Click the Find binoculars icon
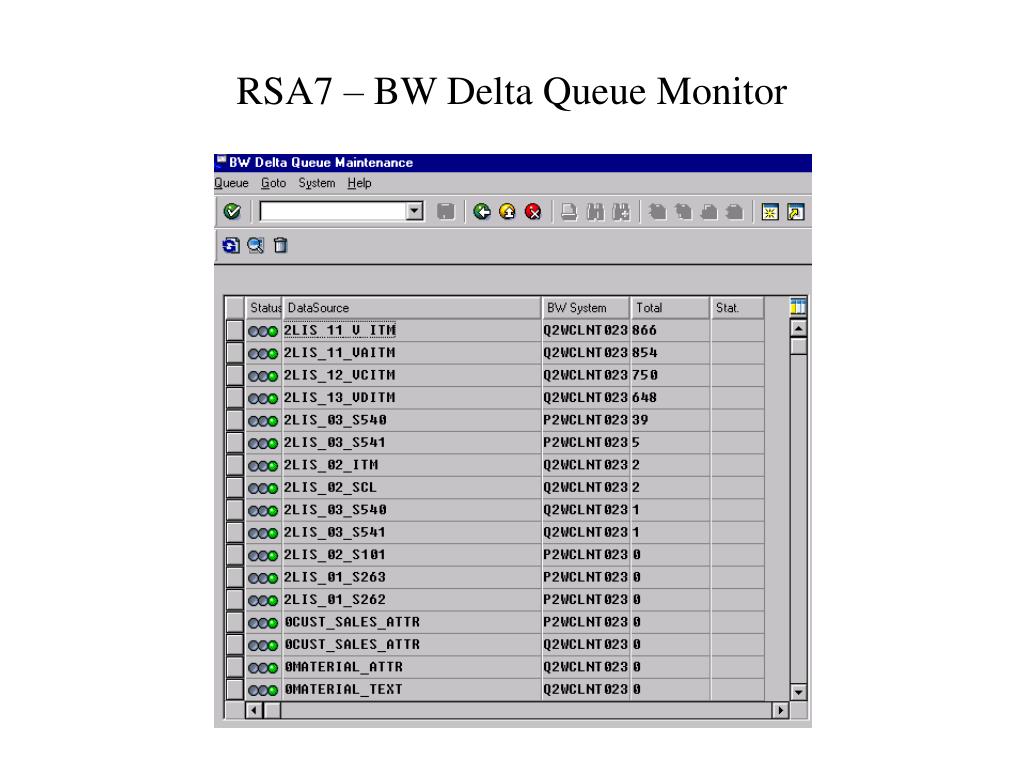 [595, 212]
